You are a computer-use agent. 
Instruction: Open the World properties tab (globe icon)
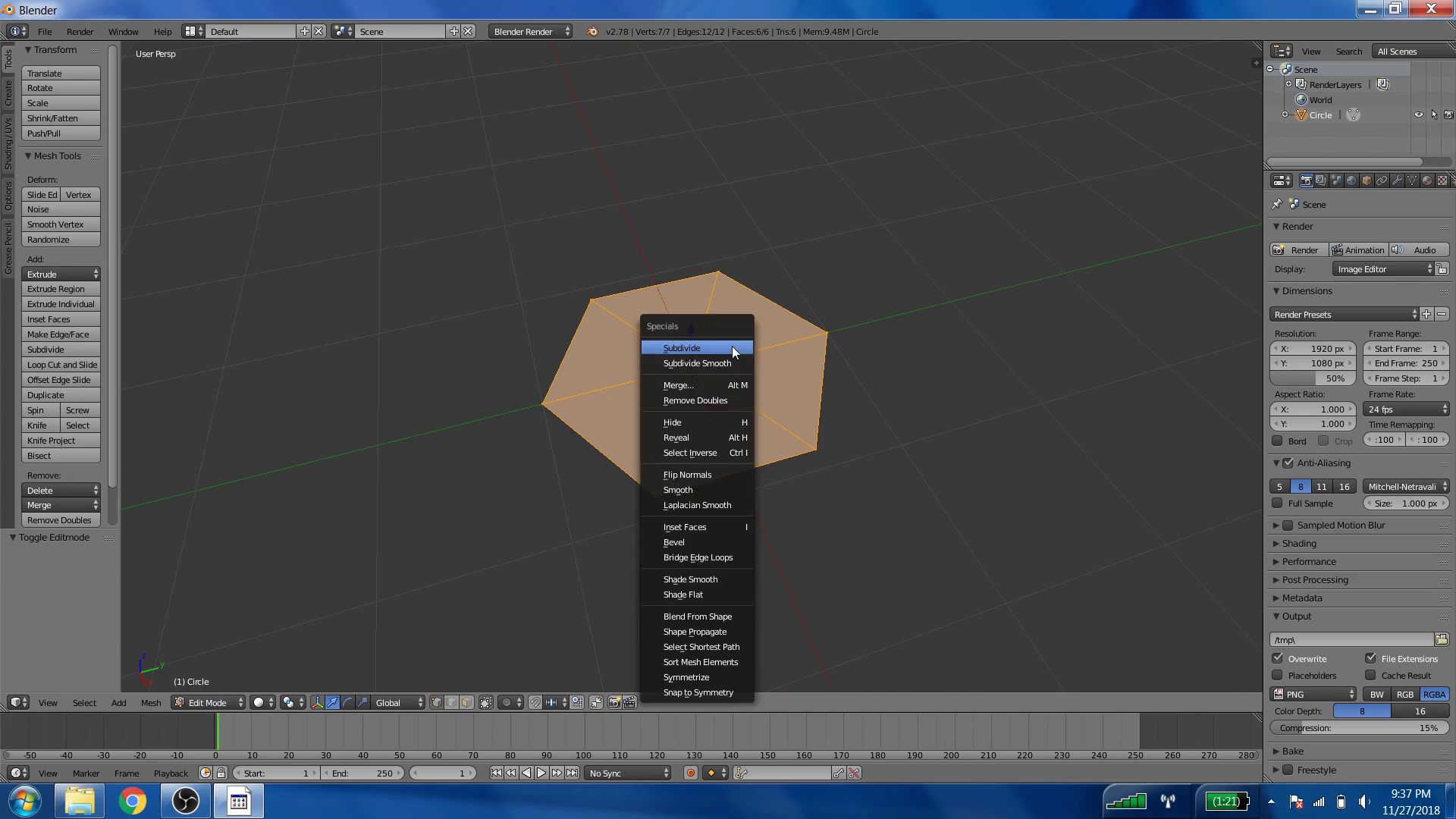(1351, 180)
